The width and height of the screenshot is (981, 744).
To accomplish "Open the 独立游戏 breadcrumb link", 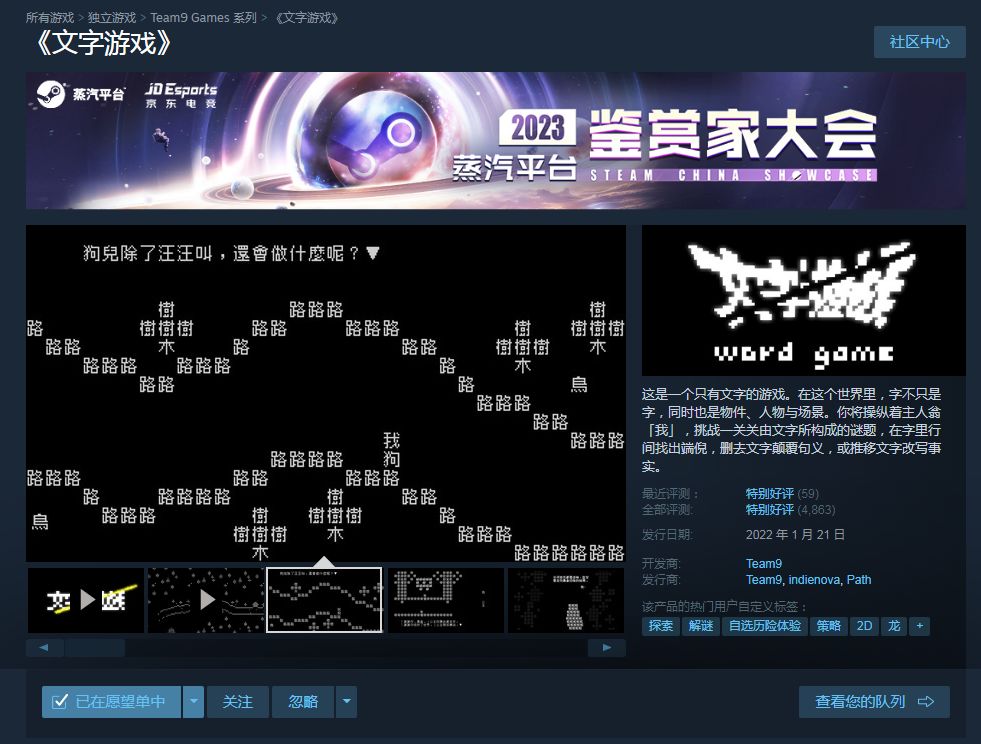I will click(x=111, y=18).
